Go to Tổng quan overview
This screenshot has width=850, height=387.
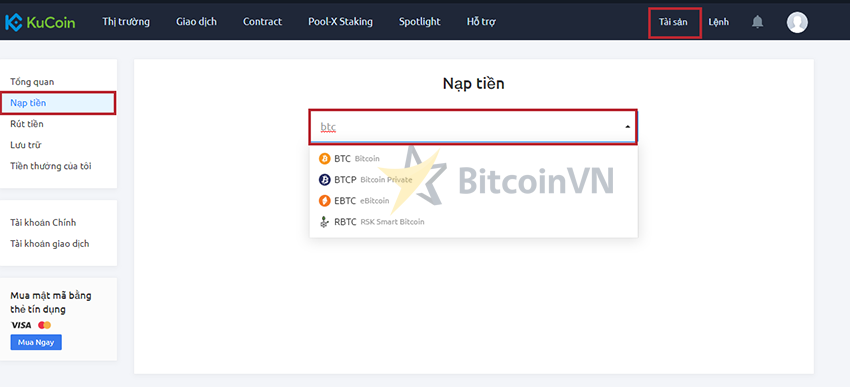(x=32, y=82)
